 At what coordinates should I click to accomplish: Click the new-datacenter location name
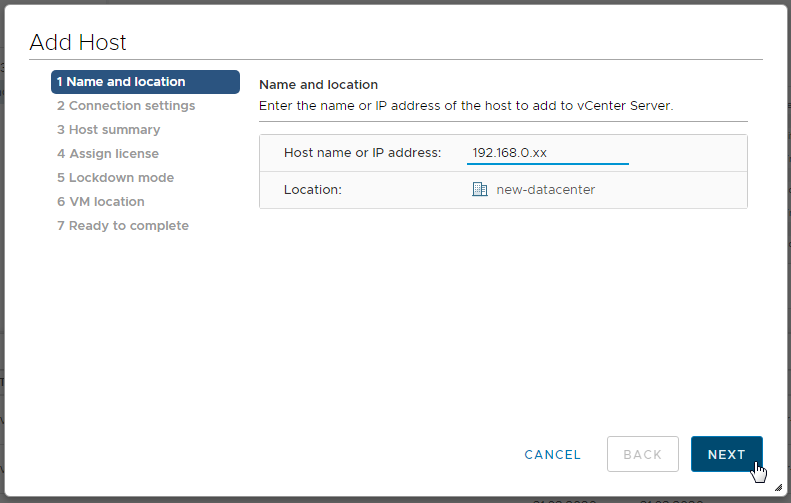click(x=545, y=189)
